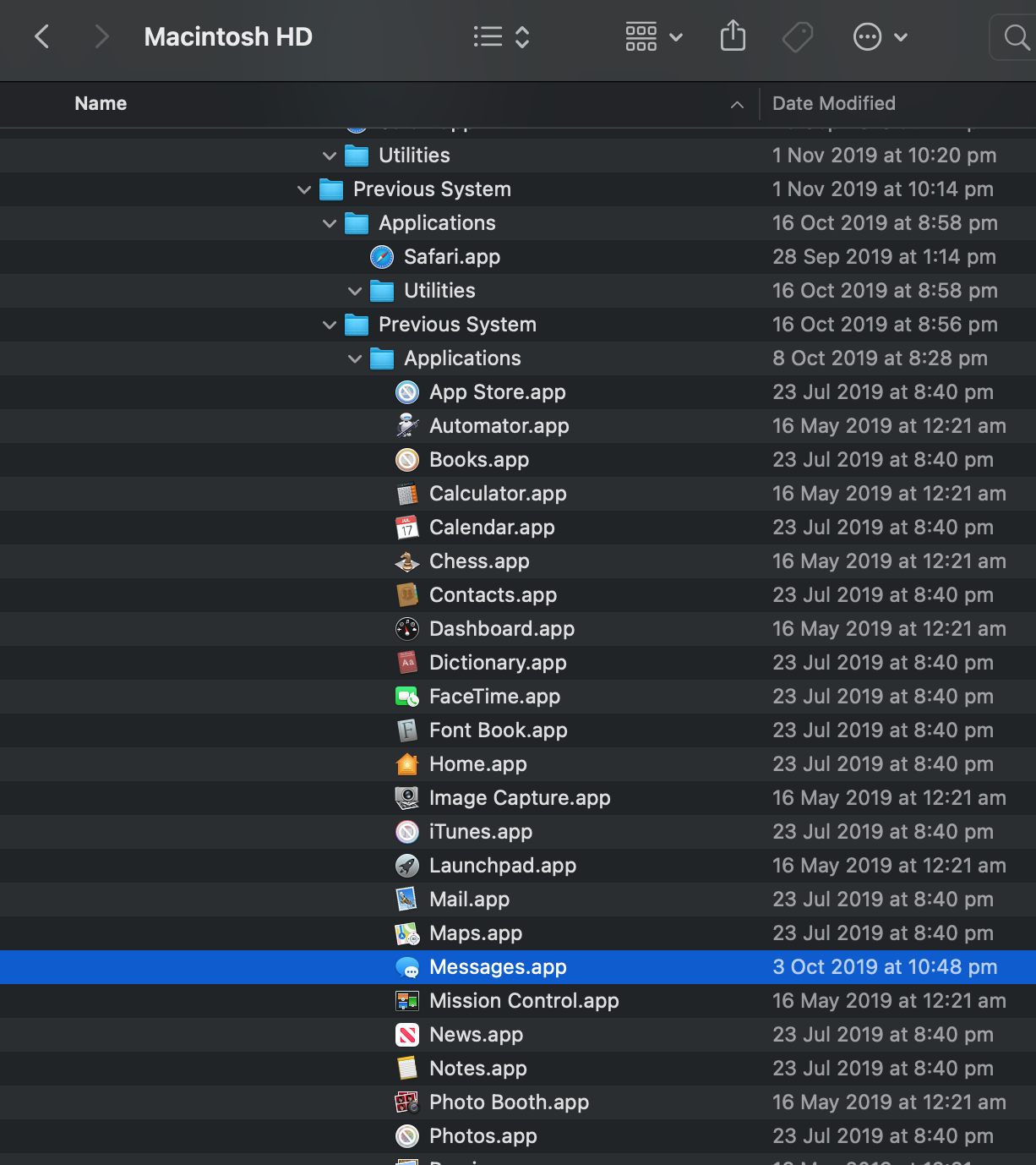Toggle the sort order arrow in Name header
Viewport: 1036px width, 1165px height.
[737, 104]
